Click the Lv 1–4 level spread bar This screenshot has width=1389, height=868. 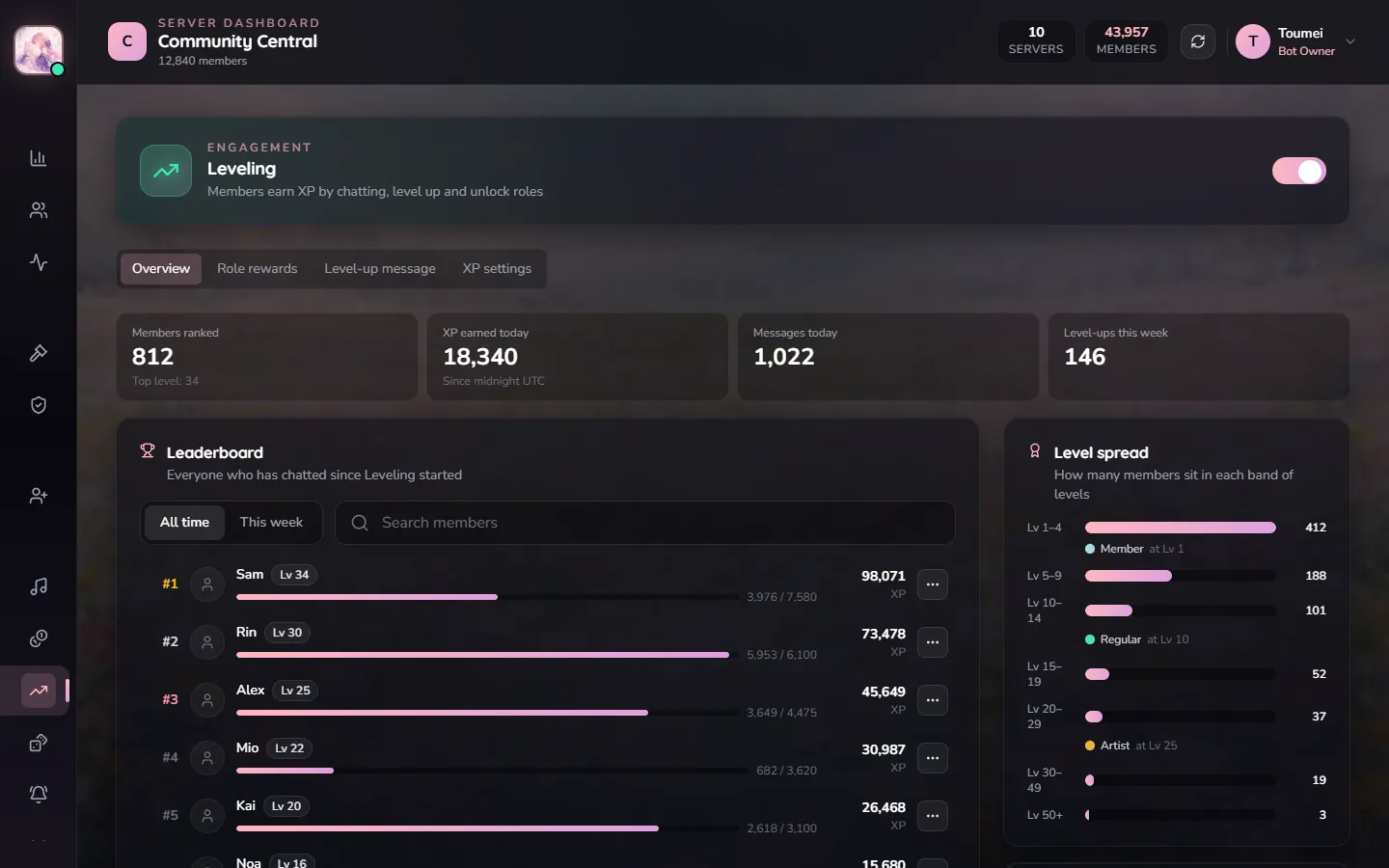pyautogui.click(x=1181, y=528)
